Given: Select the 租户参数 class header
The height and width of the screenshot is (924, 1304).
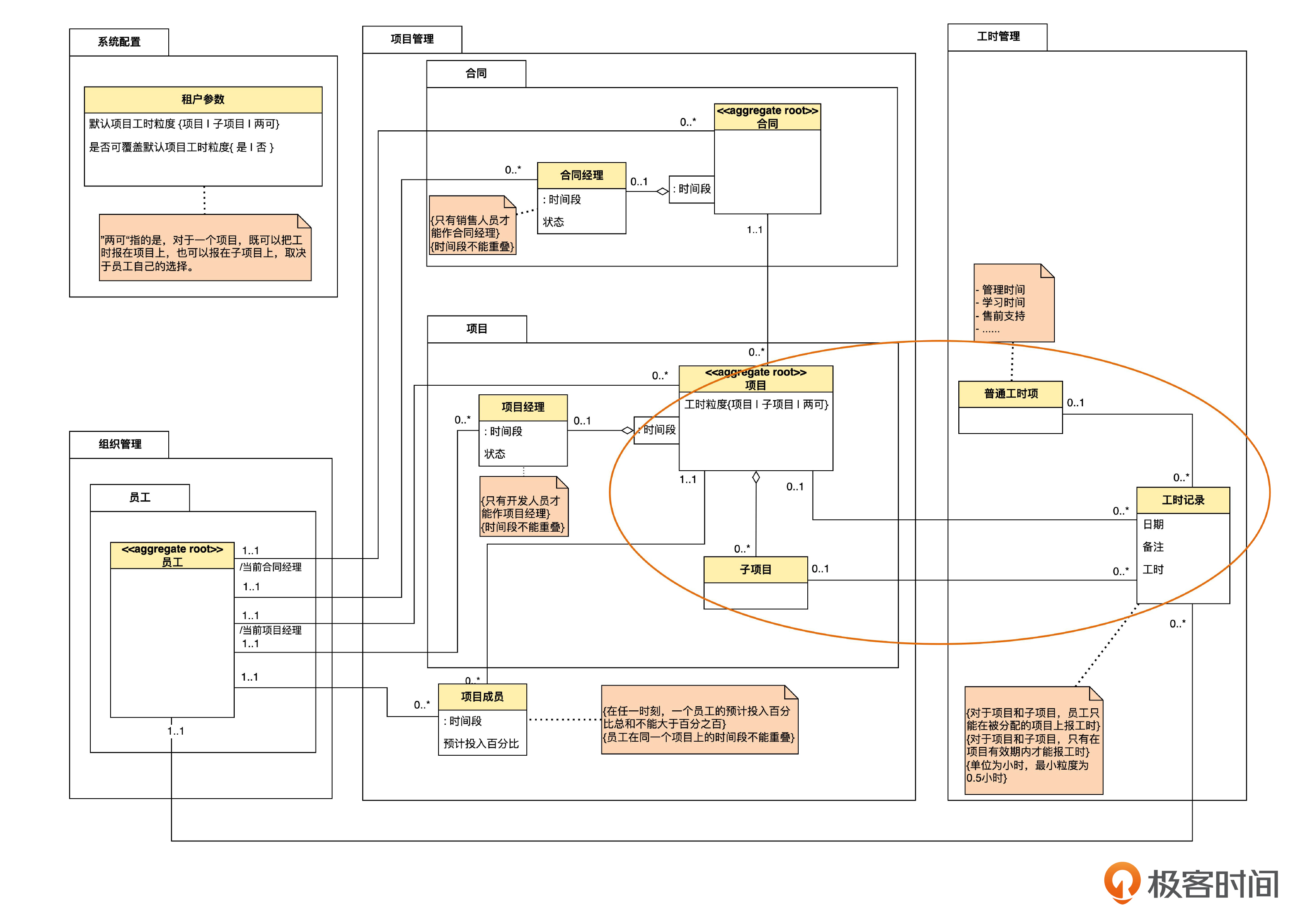Looking at the screenshot, I should coord(203,99).
